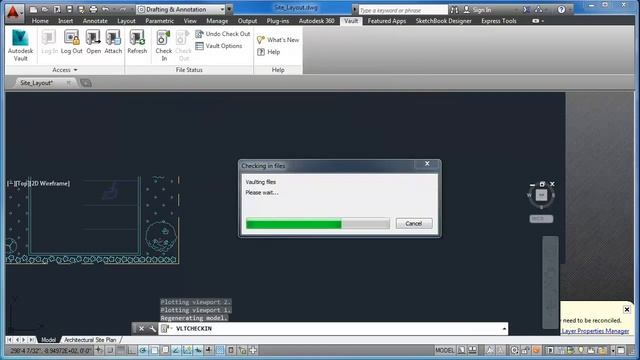Screen dimensions: 640x360
Task: Toggle Infer Constraints in status bar
Action: pos(99,350)
